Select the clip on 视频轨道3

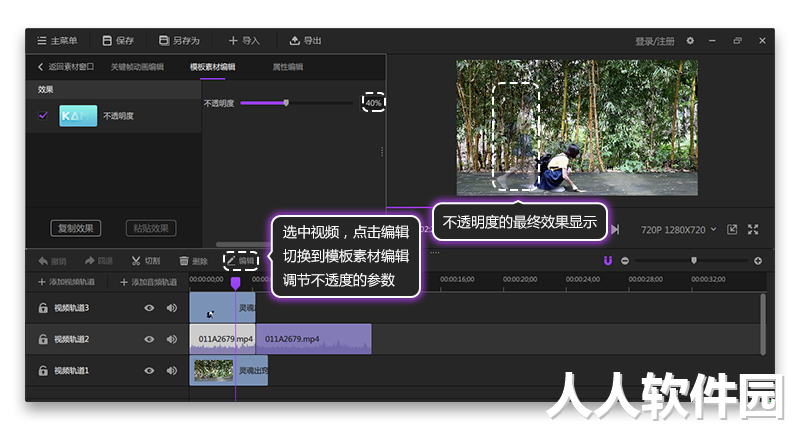pos(222,307)
